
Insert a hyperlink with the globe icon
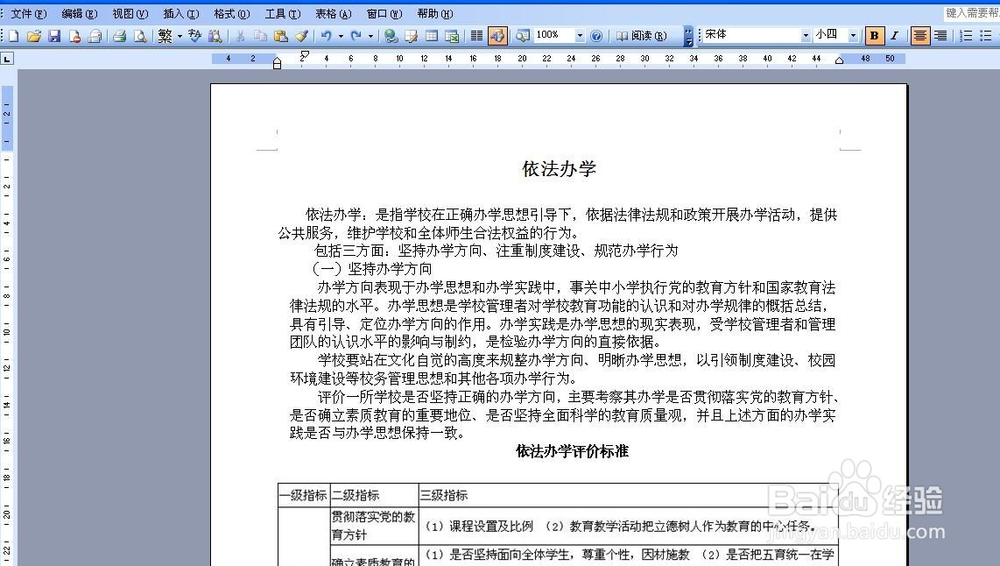point(391,36)
